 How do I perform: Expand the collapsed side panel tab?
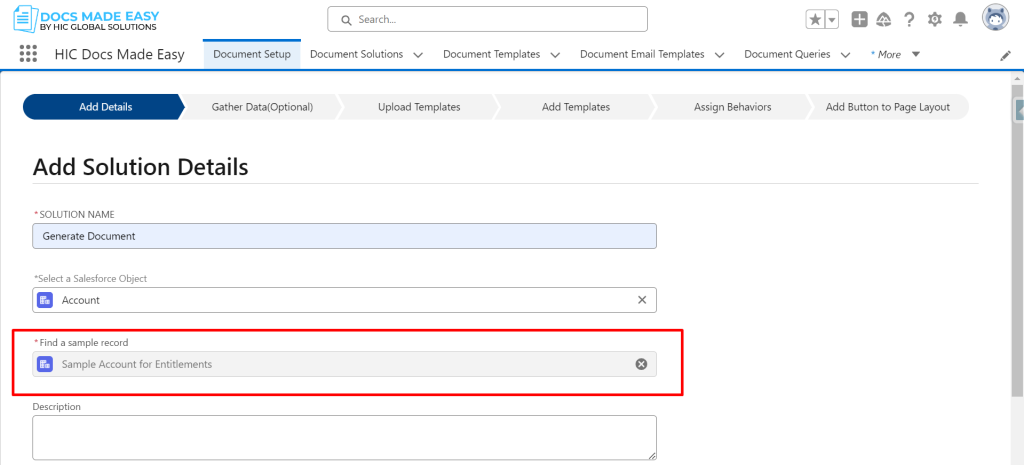1019,110
